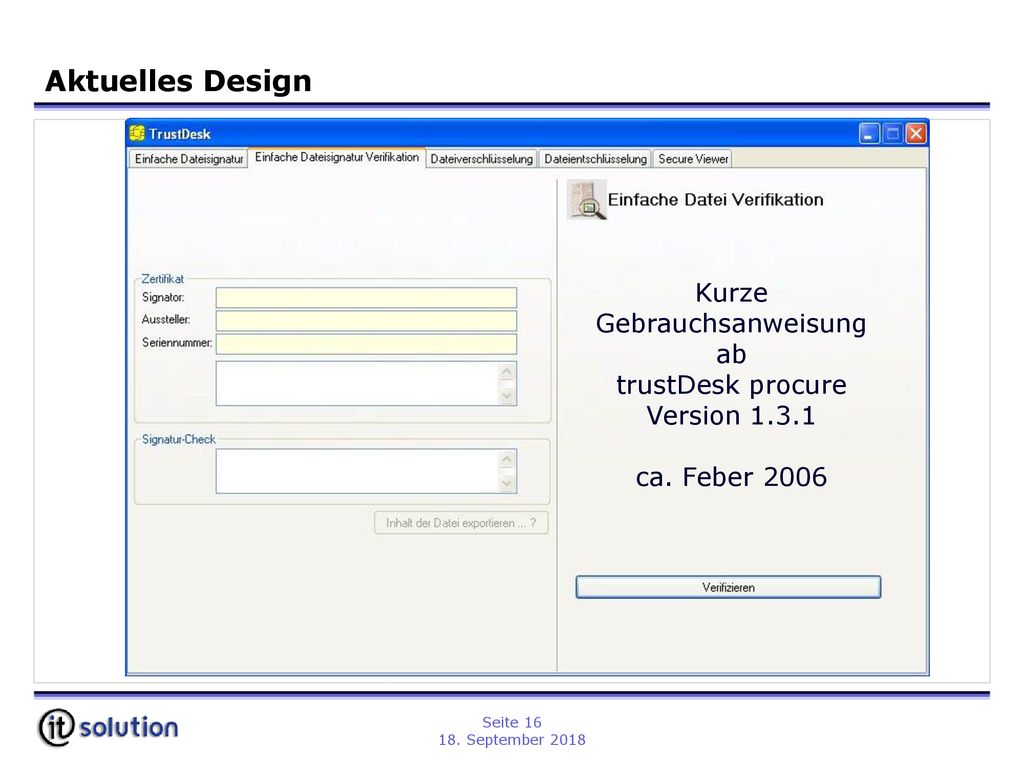Click the Inhalt der Datei exportieren button
The image size is (1024, 768).
coord(461,523)
